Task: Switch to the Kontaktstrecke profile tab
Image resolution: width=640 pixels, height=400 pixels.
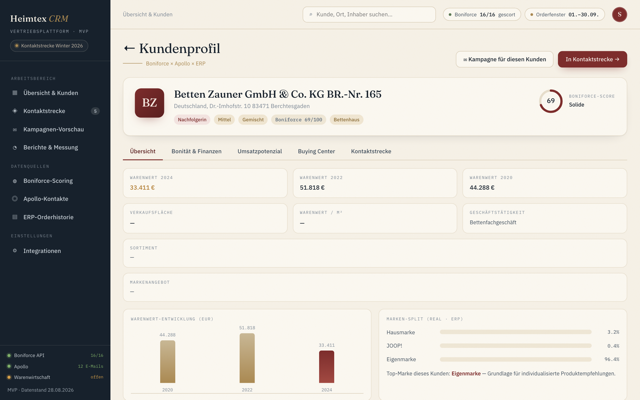Action: click(x=371, y=151)
